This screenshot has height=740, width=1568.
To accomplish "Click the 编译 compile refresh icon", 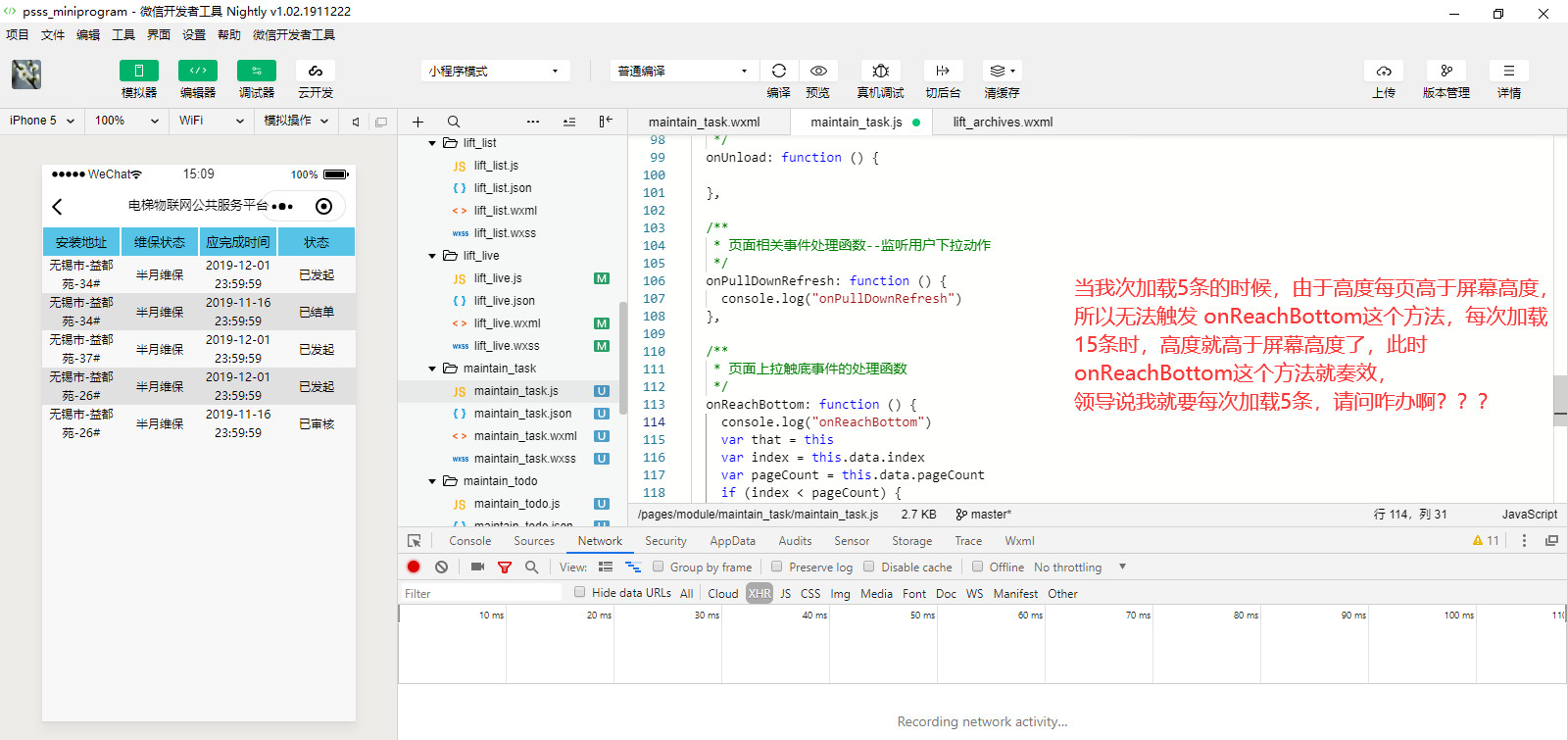I will click(779, 71).
